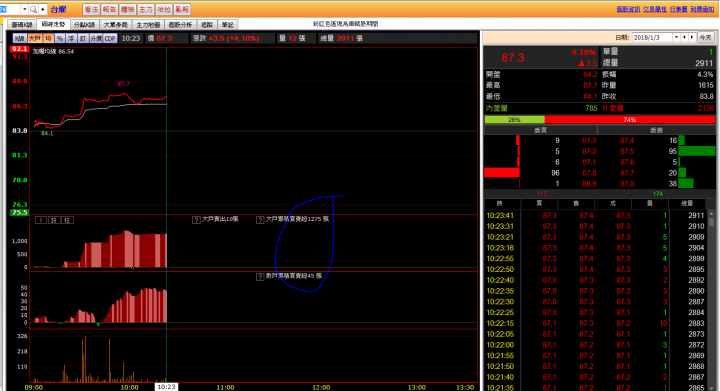This screenshot has height=391, width=720.
Task: Click the 10:22:15 trade row
Action: click(x=596, y=323)
